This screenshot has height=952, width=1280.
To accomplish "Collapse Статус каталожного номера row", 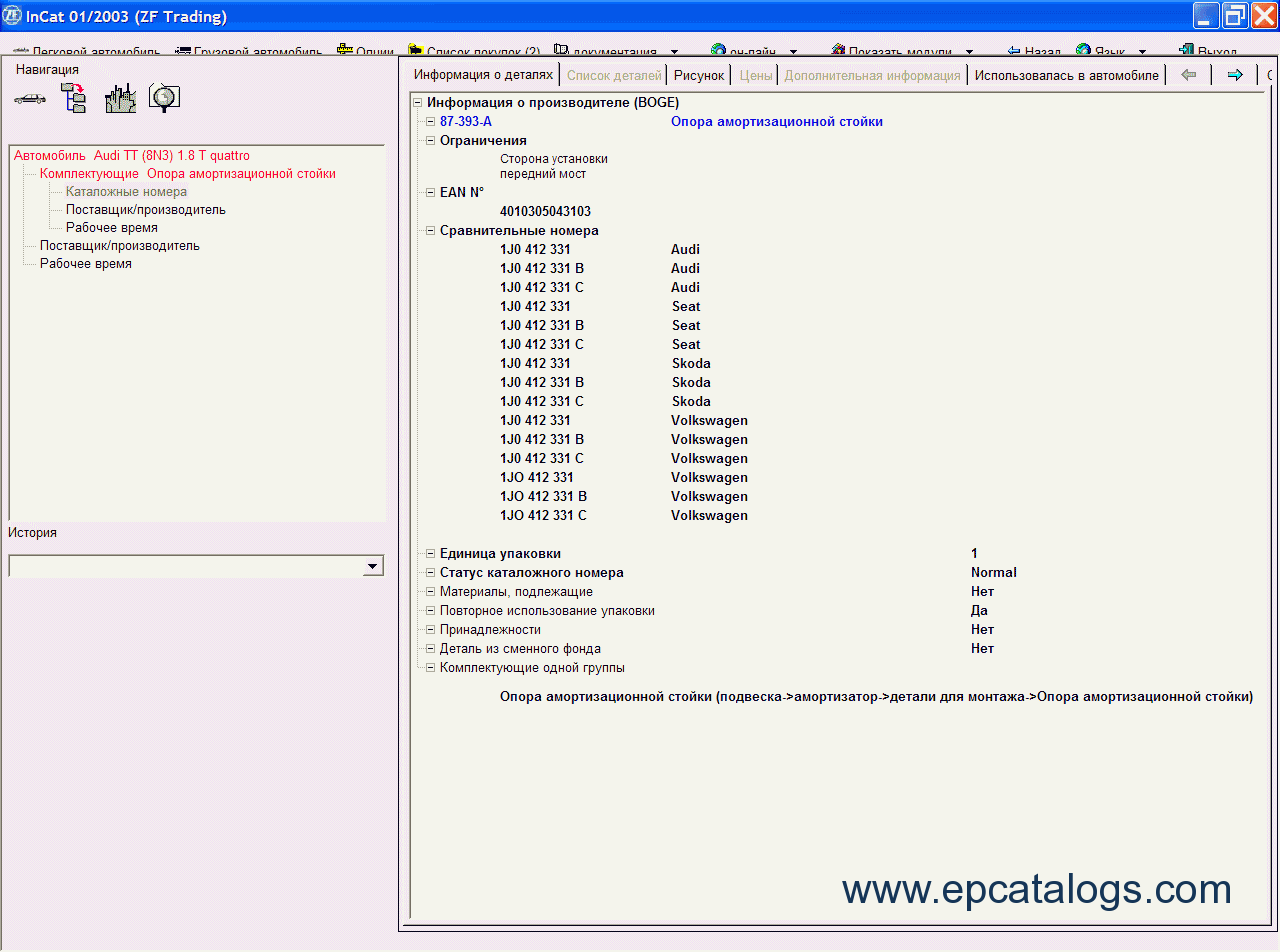I will pyautogui.click(x=430, y=572).
